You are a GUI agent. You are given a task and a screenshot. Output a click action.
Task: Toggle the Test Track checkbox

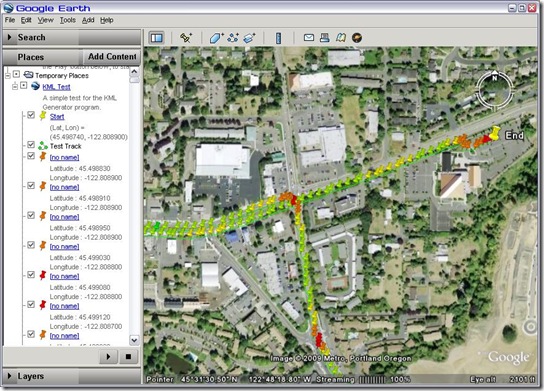pyautogui.click(x=31, y=144)
